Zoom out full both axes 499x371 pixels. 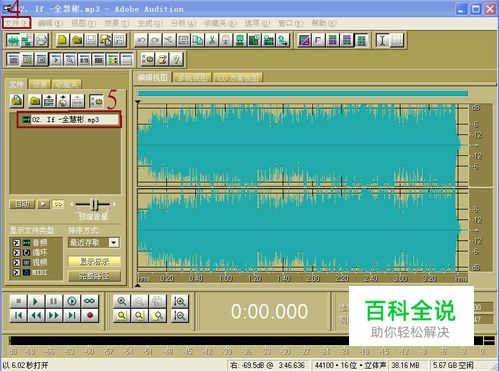click(x=158, y=301)
